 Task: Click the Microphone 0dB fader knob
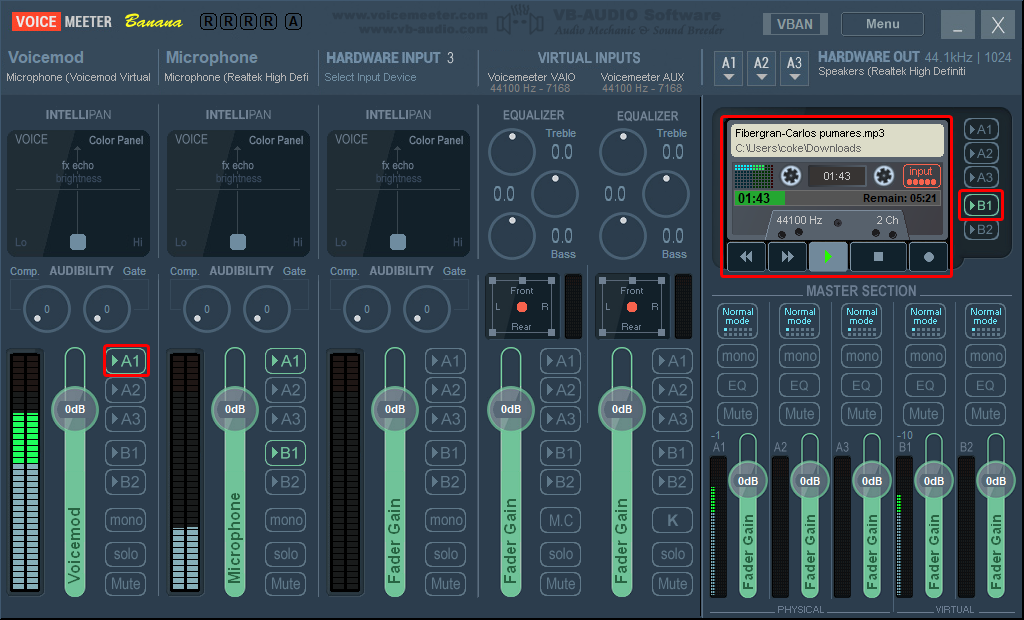pyautogui.click(x=235, y=409)
